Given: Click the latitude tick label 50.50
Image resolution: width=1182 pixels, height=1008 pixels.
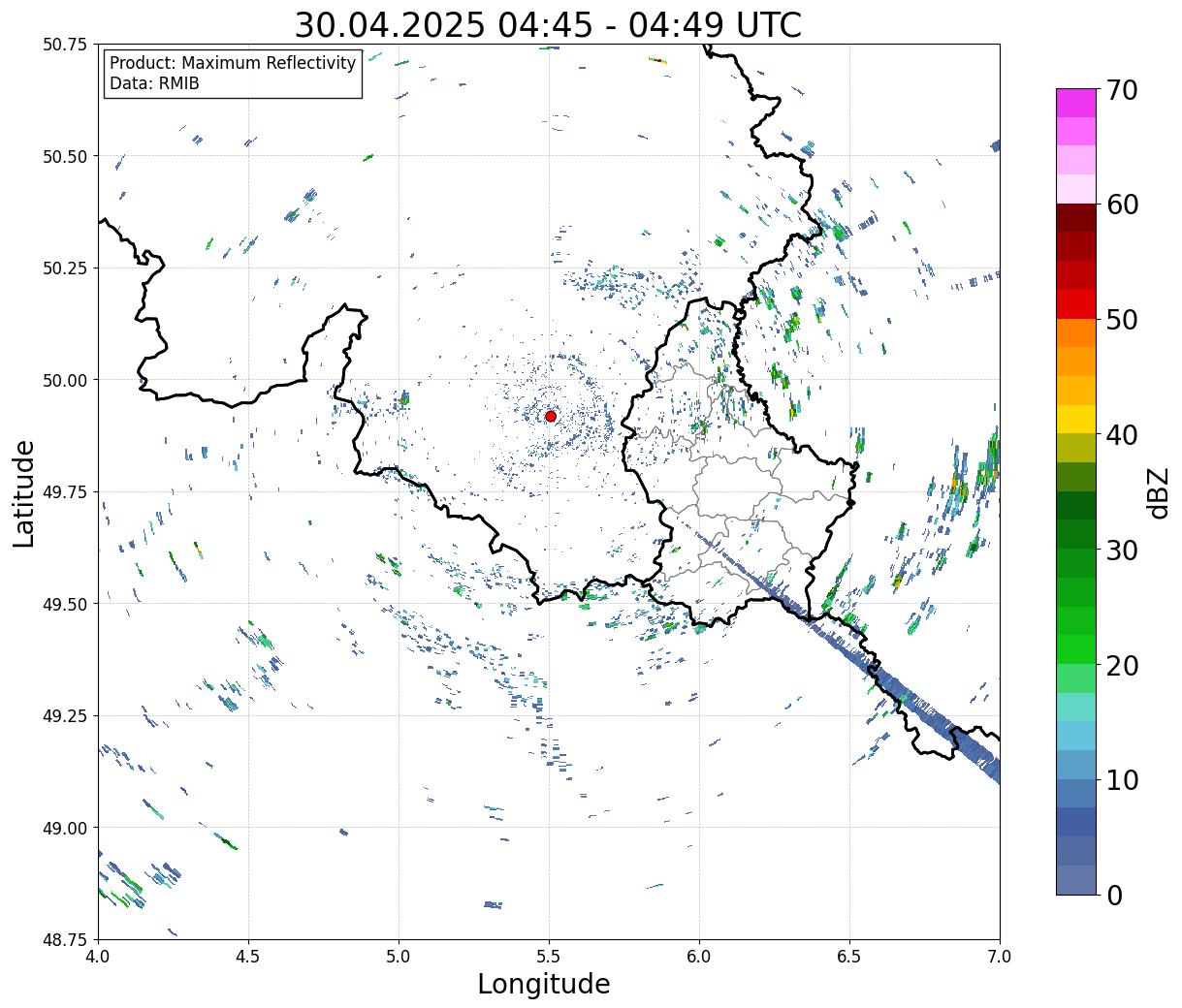Looking at the screenshot, I should [65, 157].
